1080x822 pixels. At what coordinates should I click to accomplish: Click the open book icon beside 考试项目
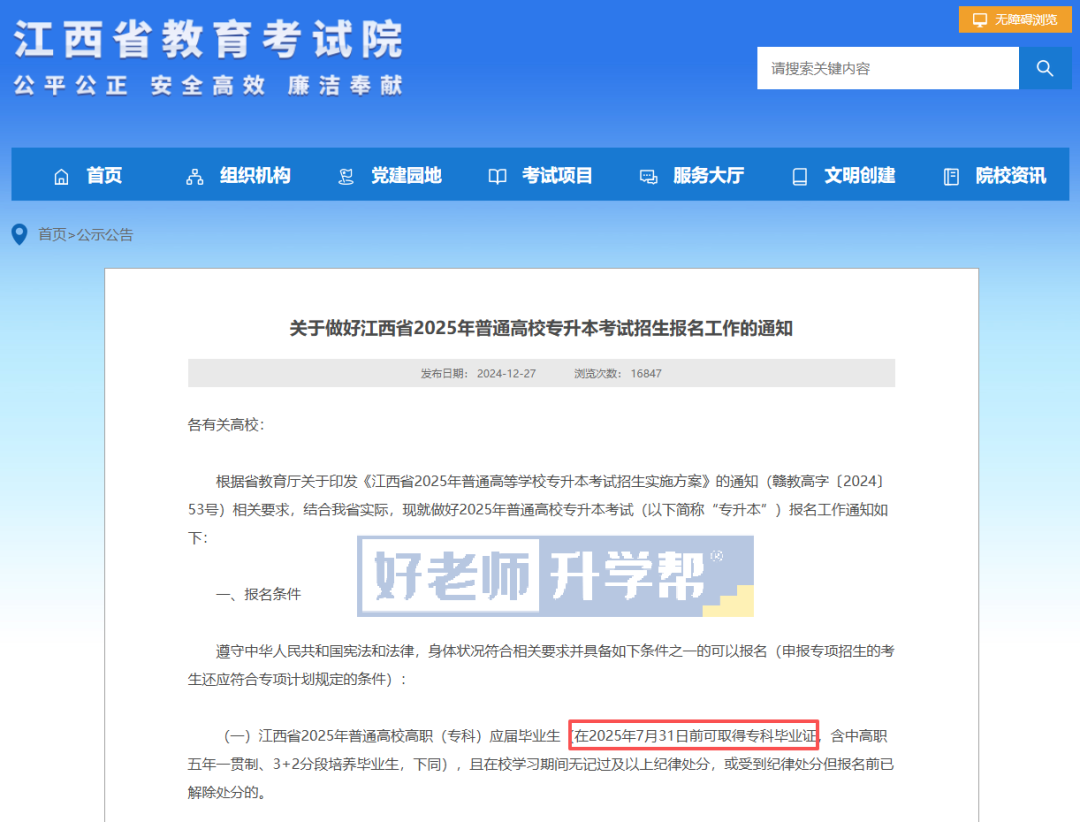497,177
